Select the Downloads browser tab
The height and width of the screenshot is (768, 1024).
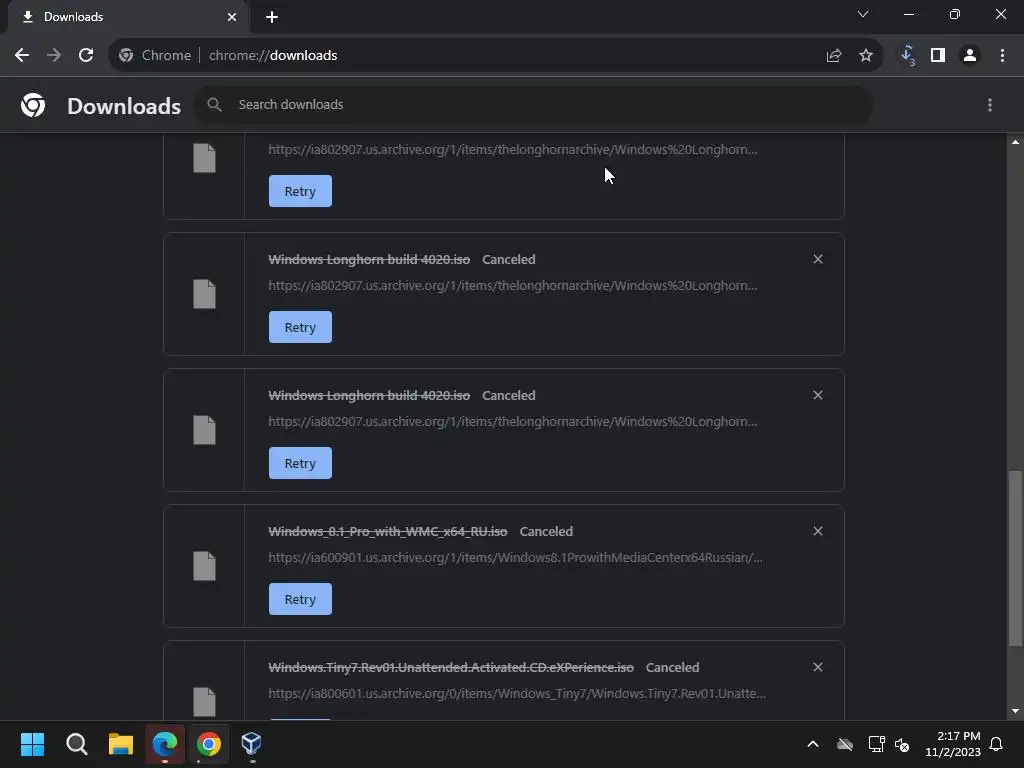[x=127, y=17]
